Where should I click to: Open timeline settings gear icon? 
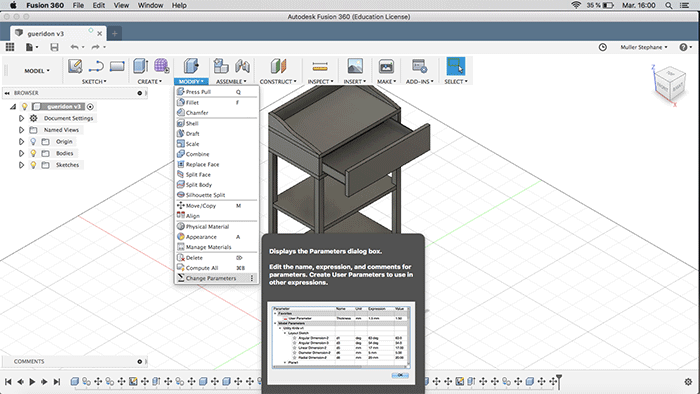pos(688,382)
